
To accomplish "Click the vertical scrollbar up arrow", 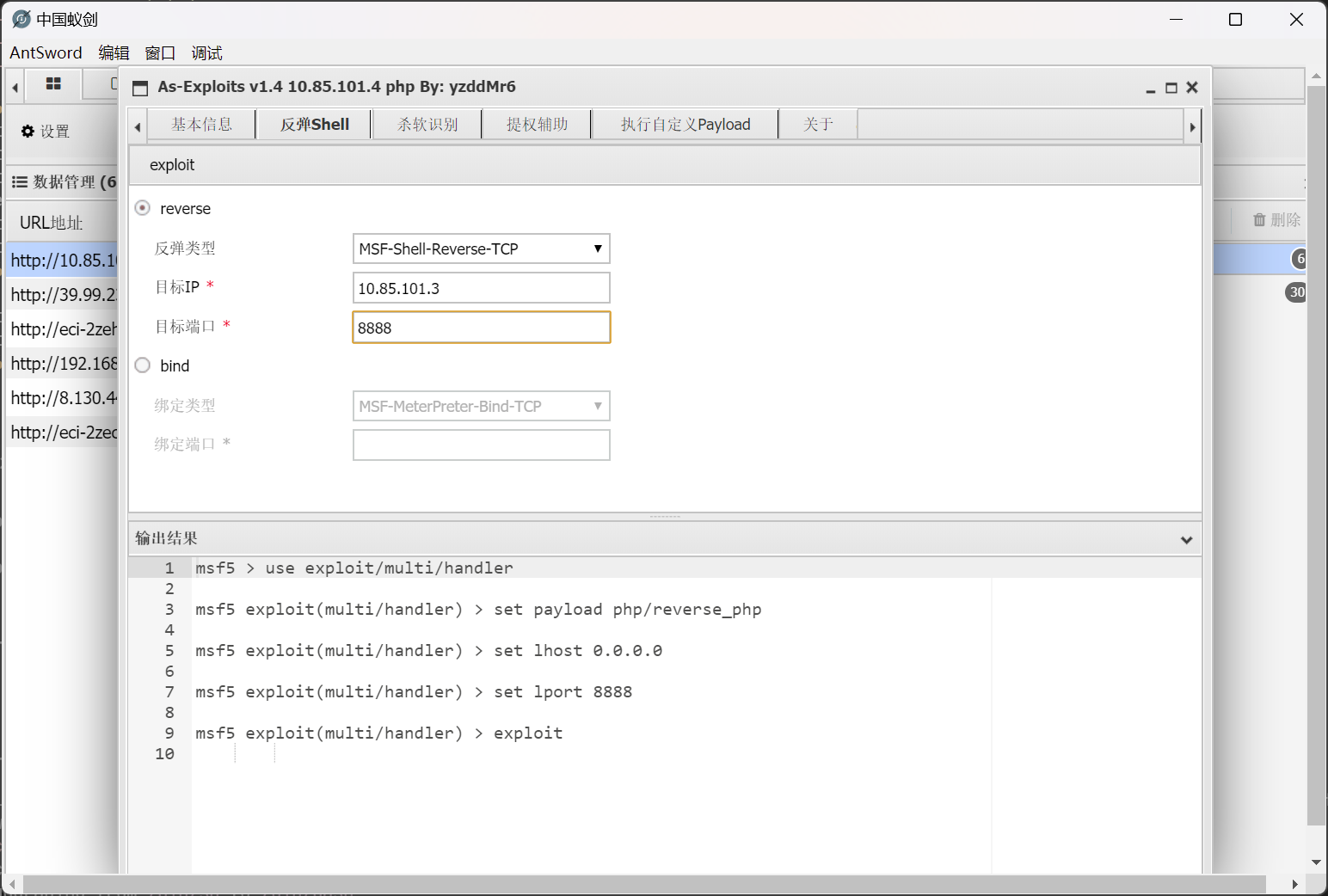I will 1316,76.
